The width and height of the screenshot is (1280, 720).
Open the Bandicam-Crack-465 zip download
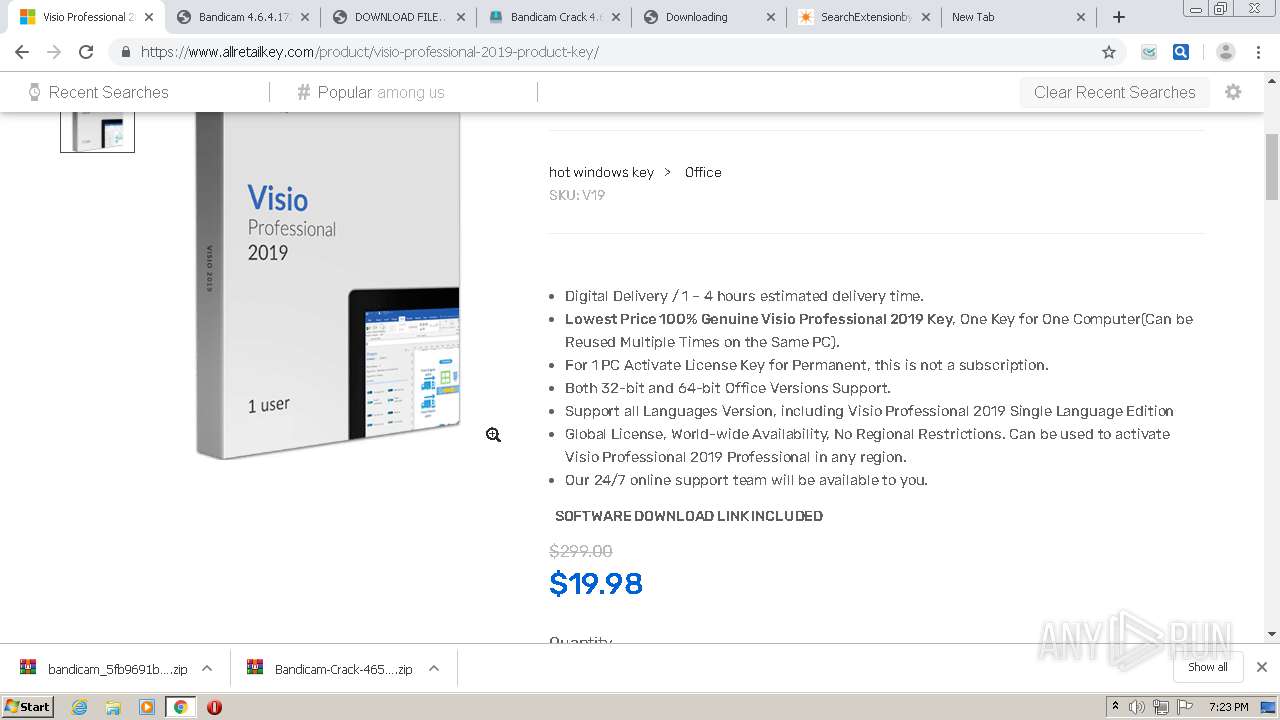(331, 669)
